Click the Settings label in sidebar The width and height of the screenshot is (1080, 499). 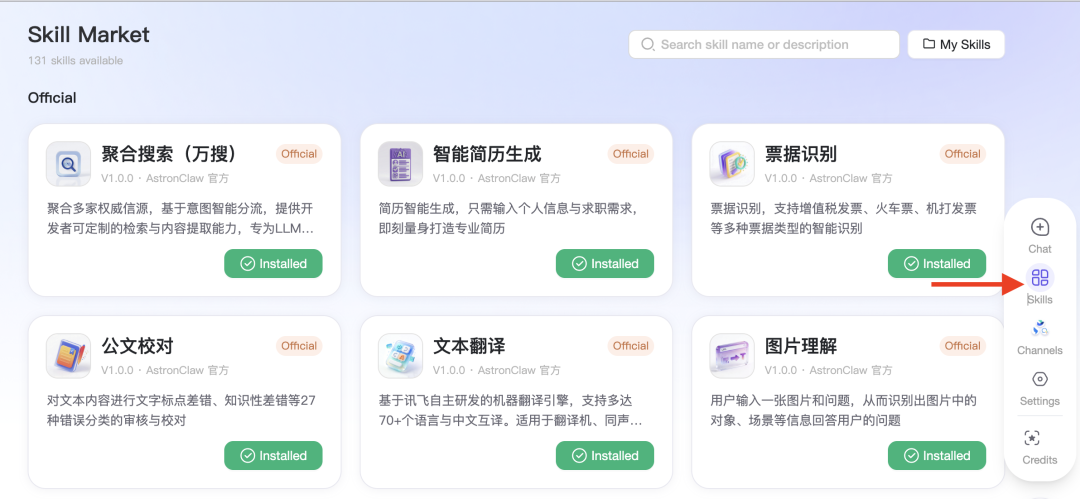click(1040, 401)
